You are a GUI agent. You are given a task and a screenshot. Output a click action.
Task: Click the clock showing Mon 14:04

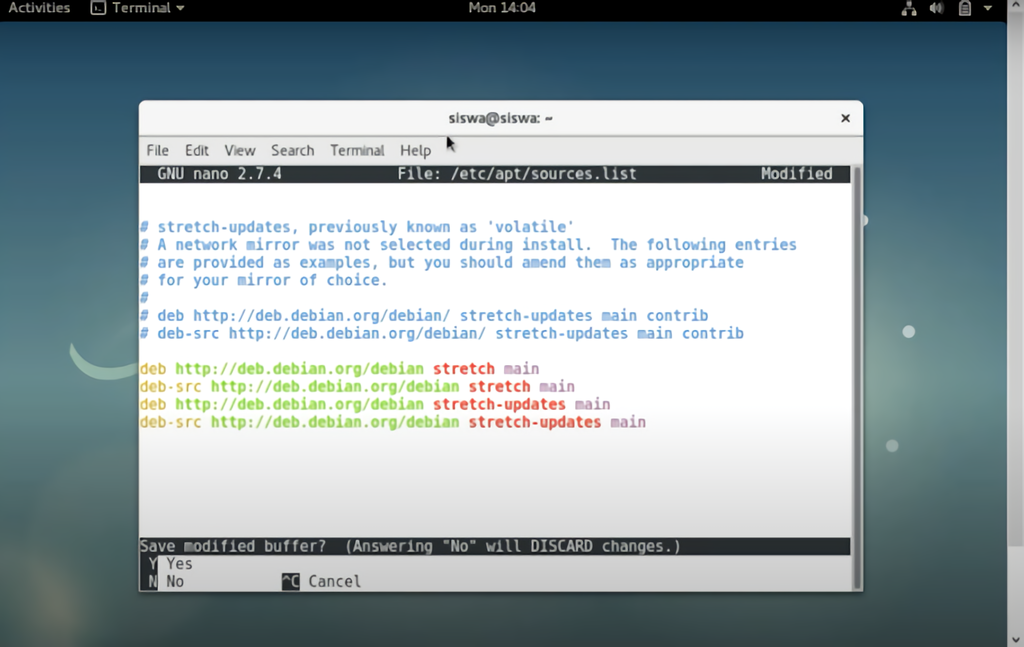coord(502,8)
